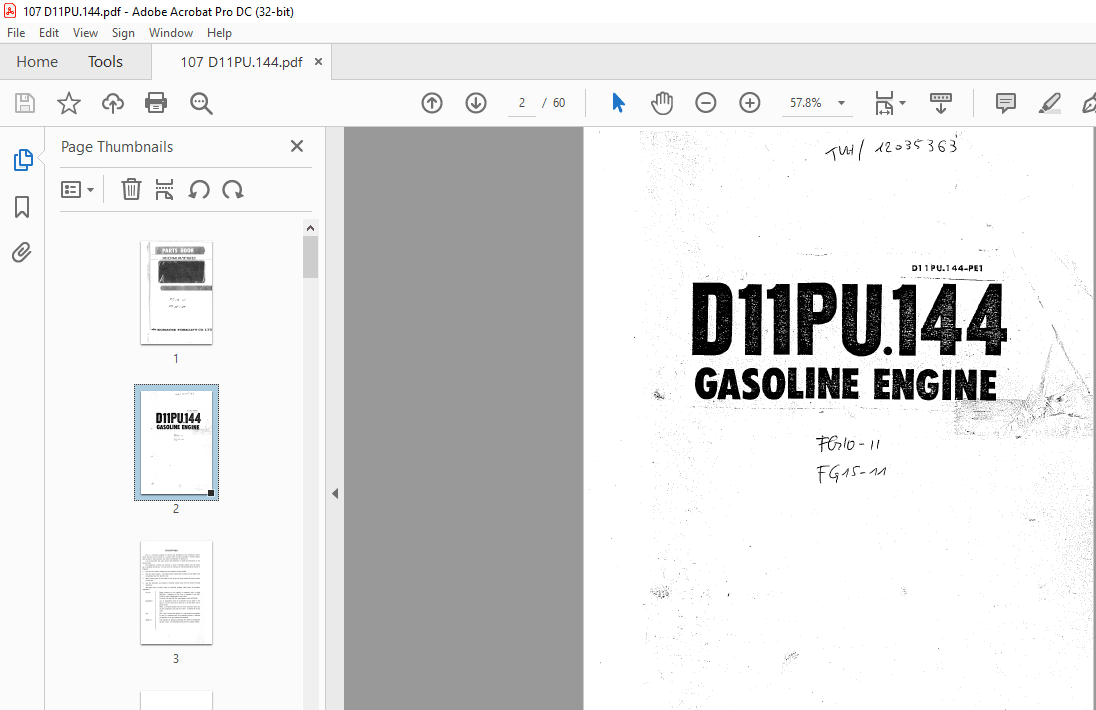Open the Window menu
Screen dimensions: 1096x710
click(x=171, y=33)
